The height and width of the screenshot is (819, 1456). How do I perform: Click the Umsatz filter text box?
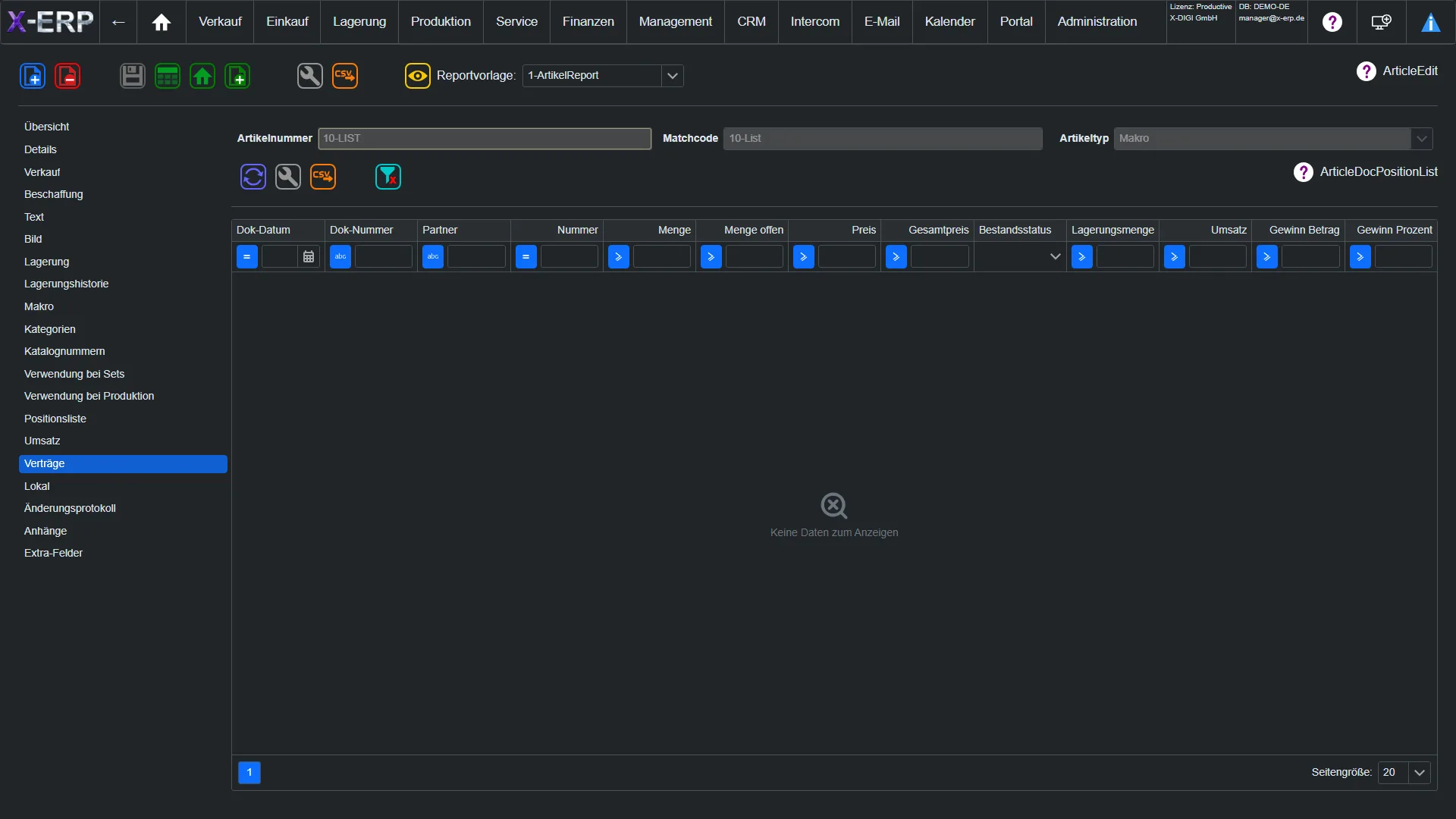[x=1218, y=257]
